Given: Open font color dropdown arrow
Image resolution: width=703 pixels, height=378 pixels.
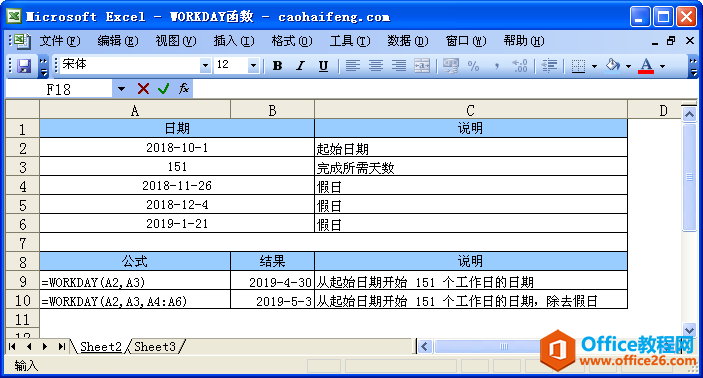Looking at the screenshot, I should pos(662,66).
